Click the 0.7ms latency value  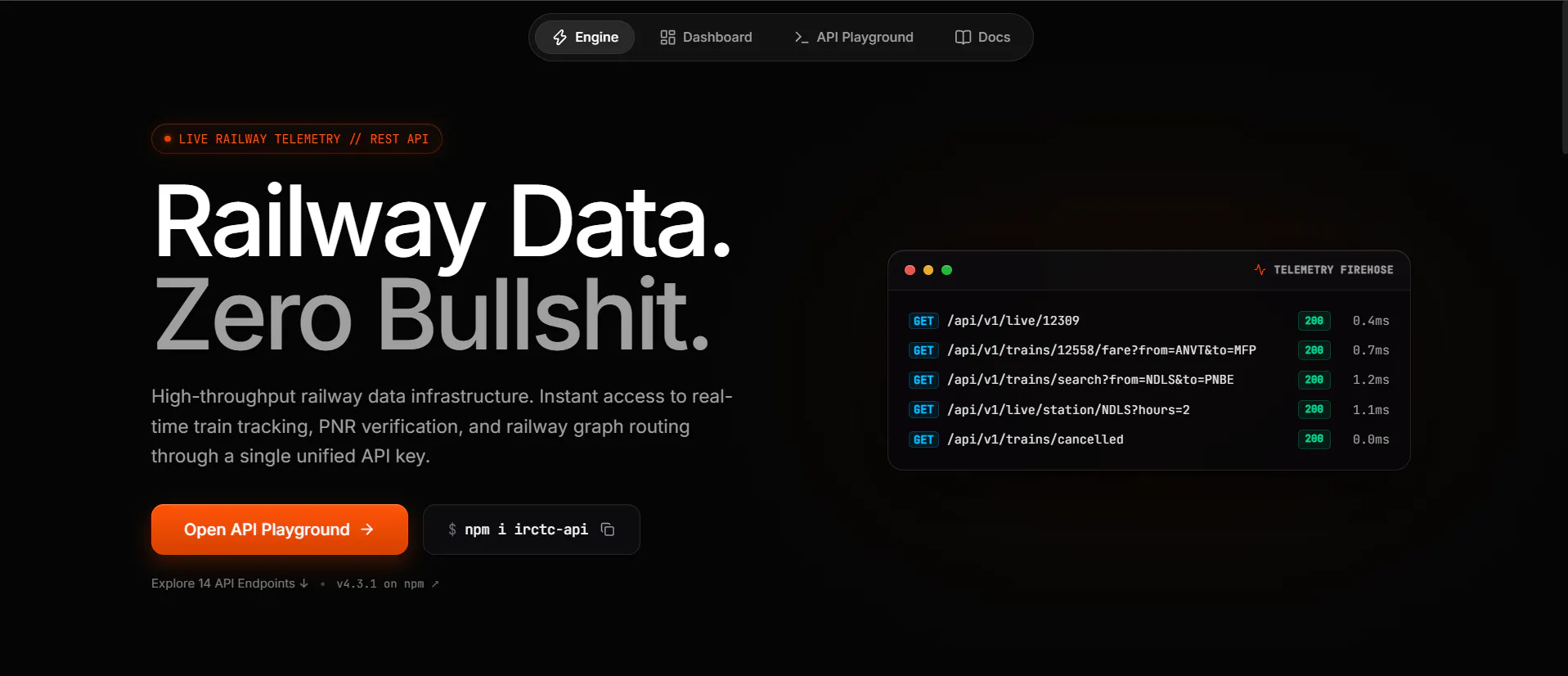pos(1371,350)
